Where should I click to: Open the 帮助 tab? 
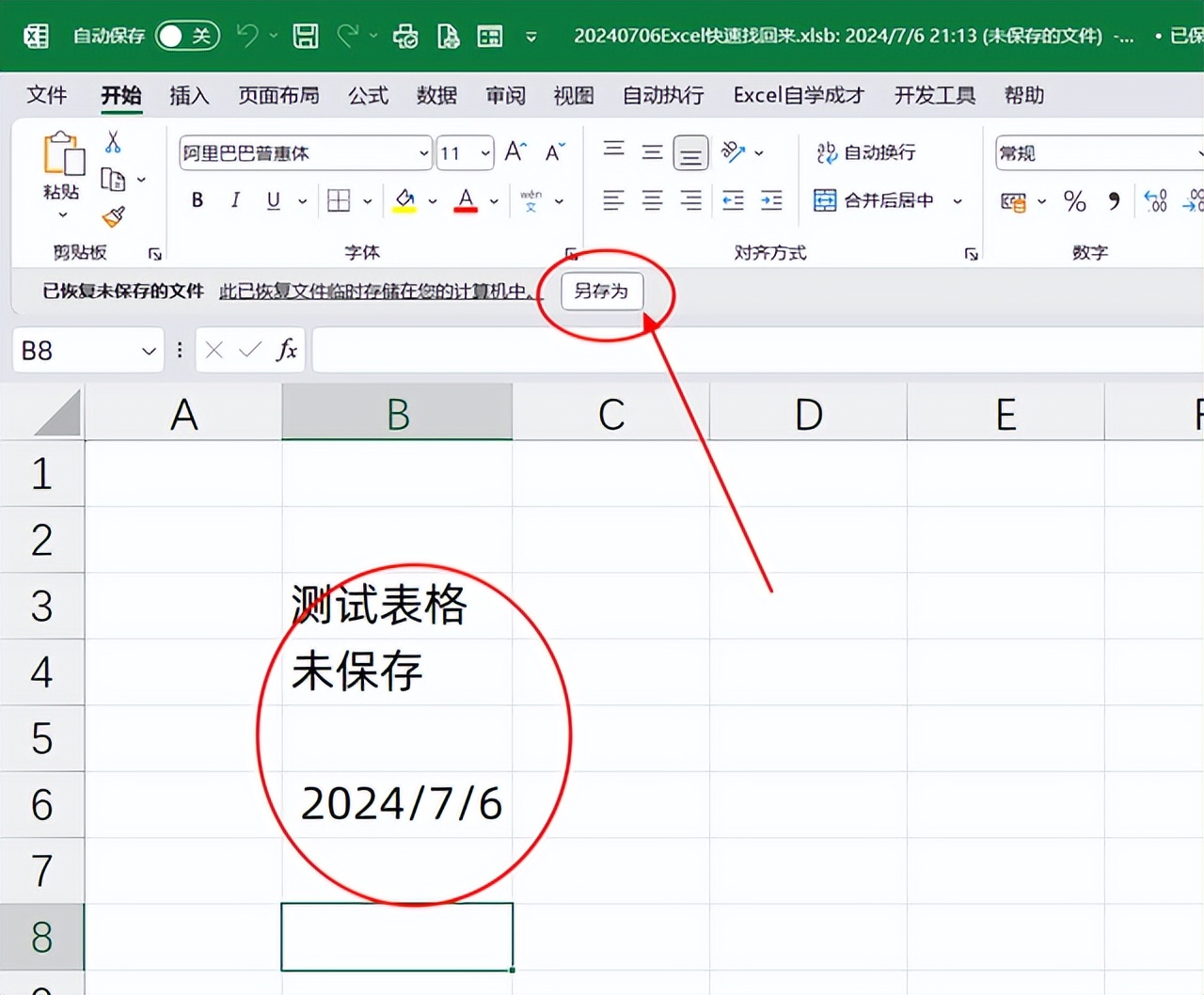point(1024,95)
